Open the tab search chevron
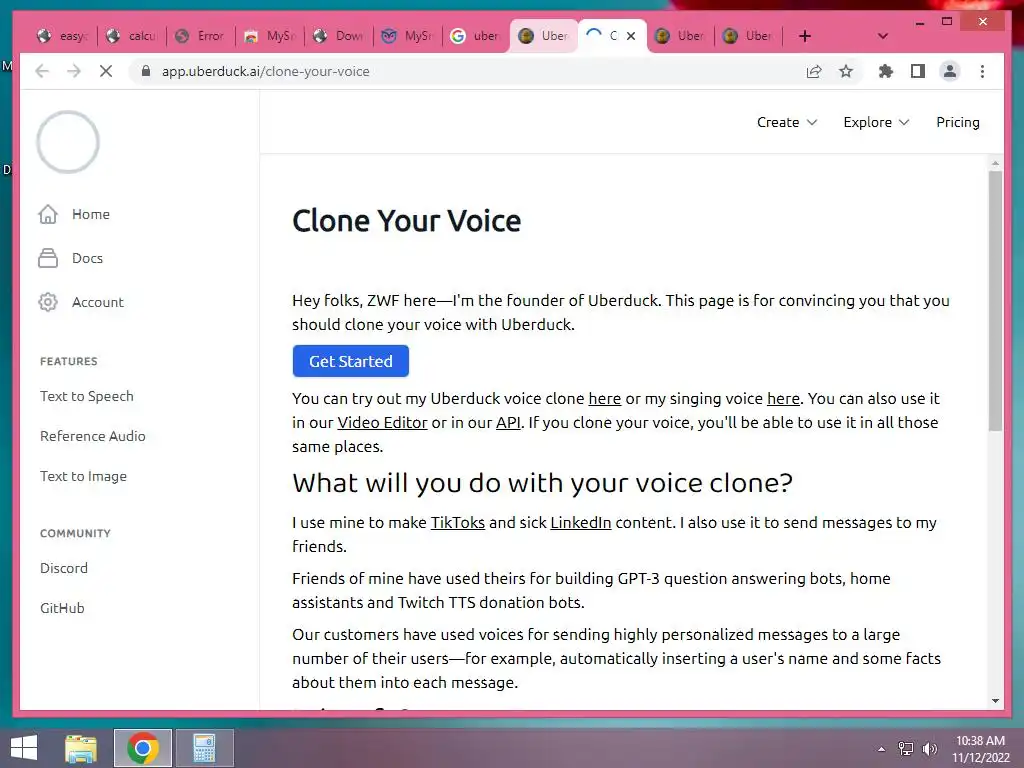The width and height of the screenshot is (1024, 768). click(x=882, y=36)
